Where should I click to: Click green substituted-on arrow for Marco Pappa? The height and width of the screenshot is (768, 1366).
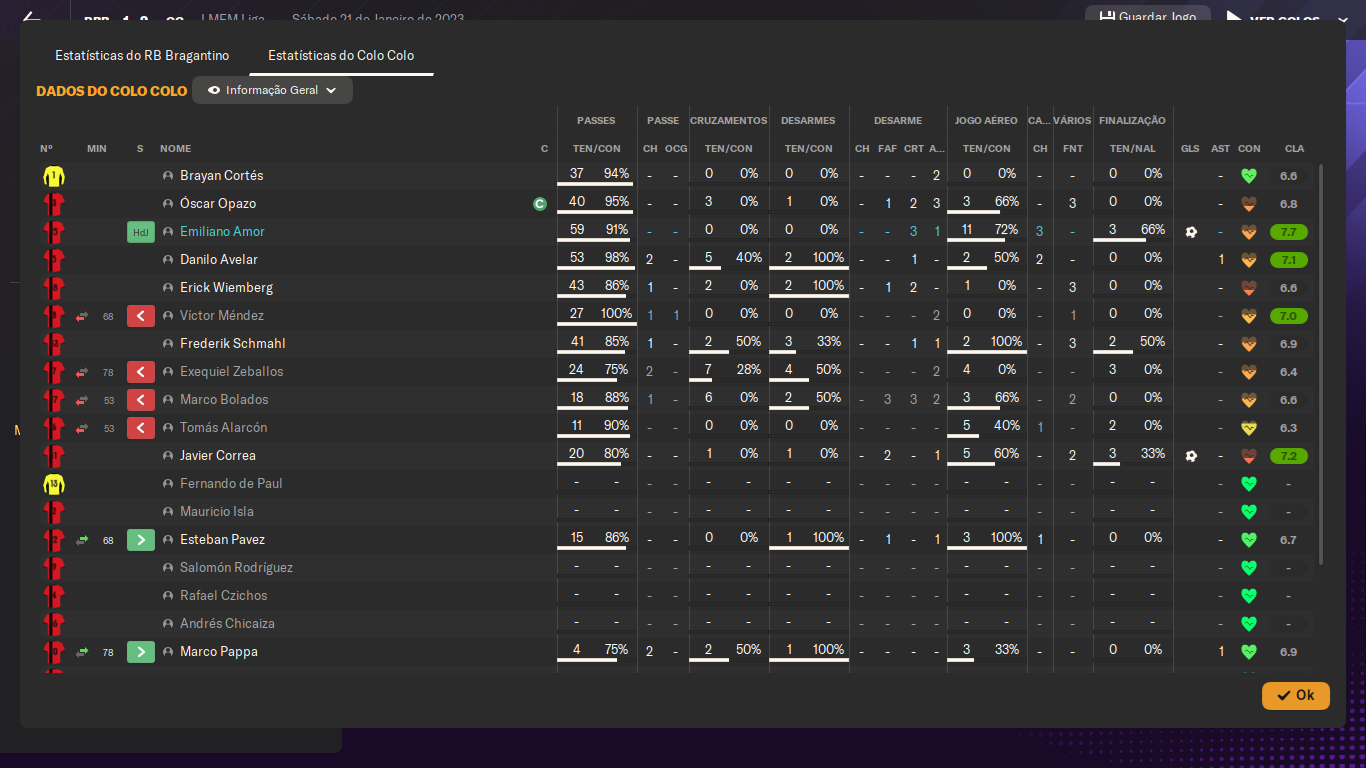(141, 652)
